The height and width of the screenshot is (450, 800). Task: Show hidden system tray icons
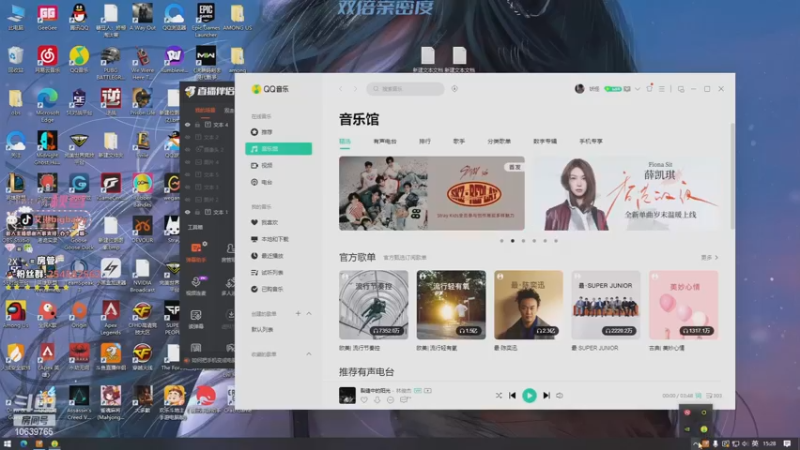[695, 444]
